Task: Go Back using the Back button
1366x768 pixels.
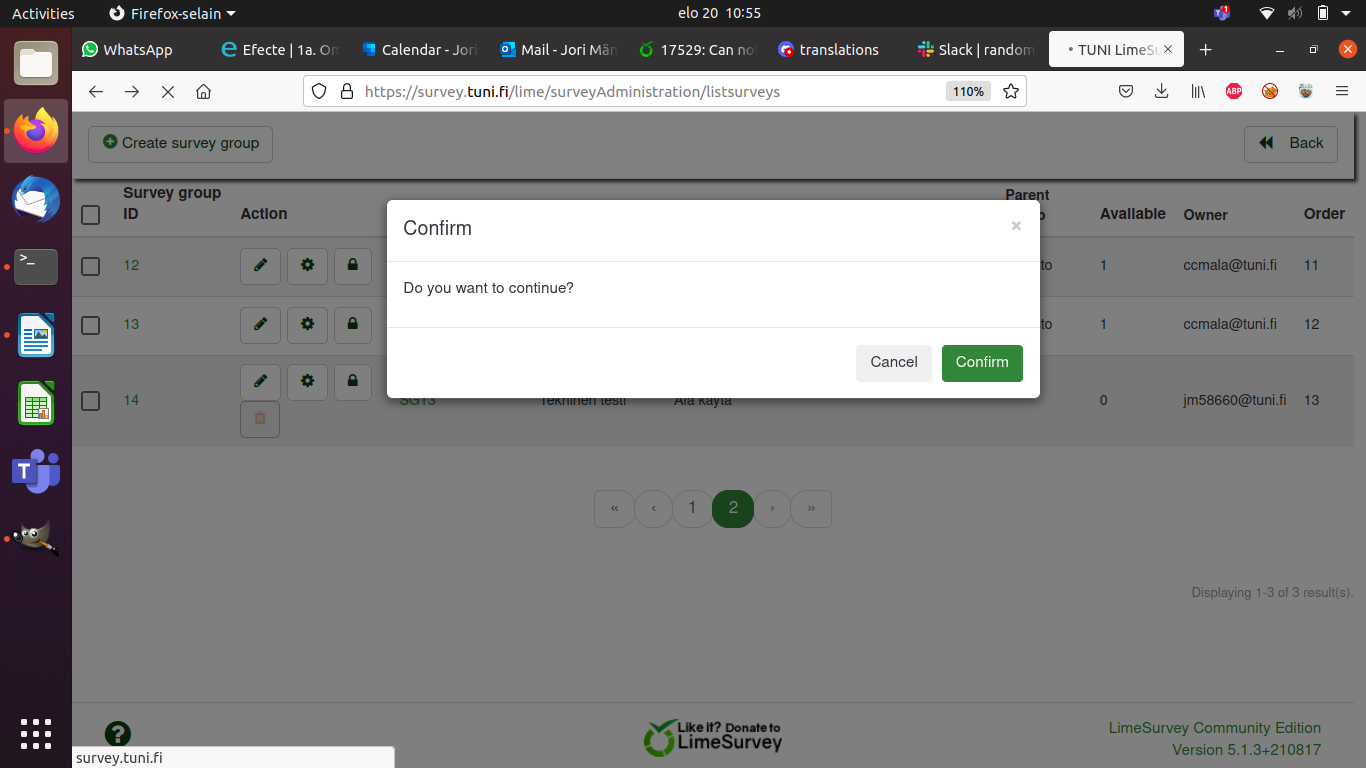Action: click(x=1291, y=143)
